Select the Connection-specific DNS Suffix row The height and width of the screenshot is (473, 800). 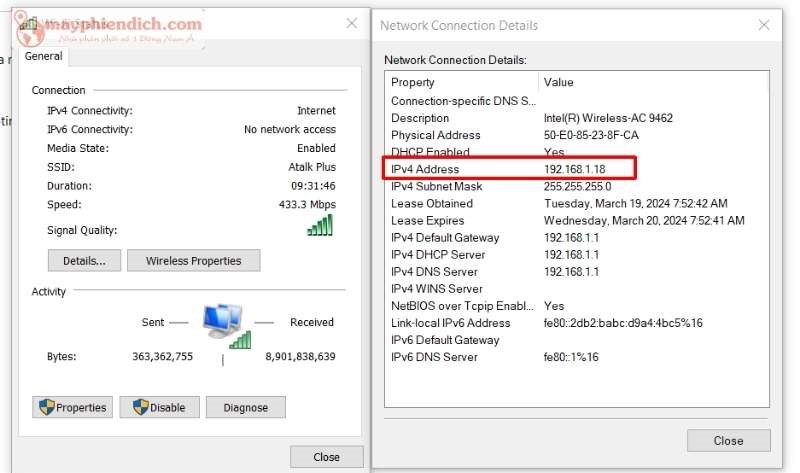tap(577, 101)
